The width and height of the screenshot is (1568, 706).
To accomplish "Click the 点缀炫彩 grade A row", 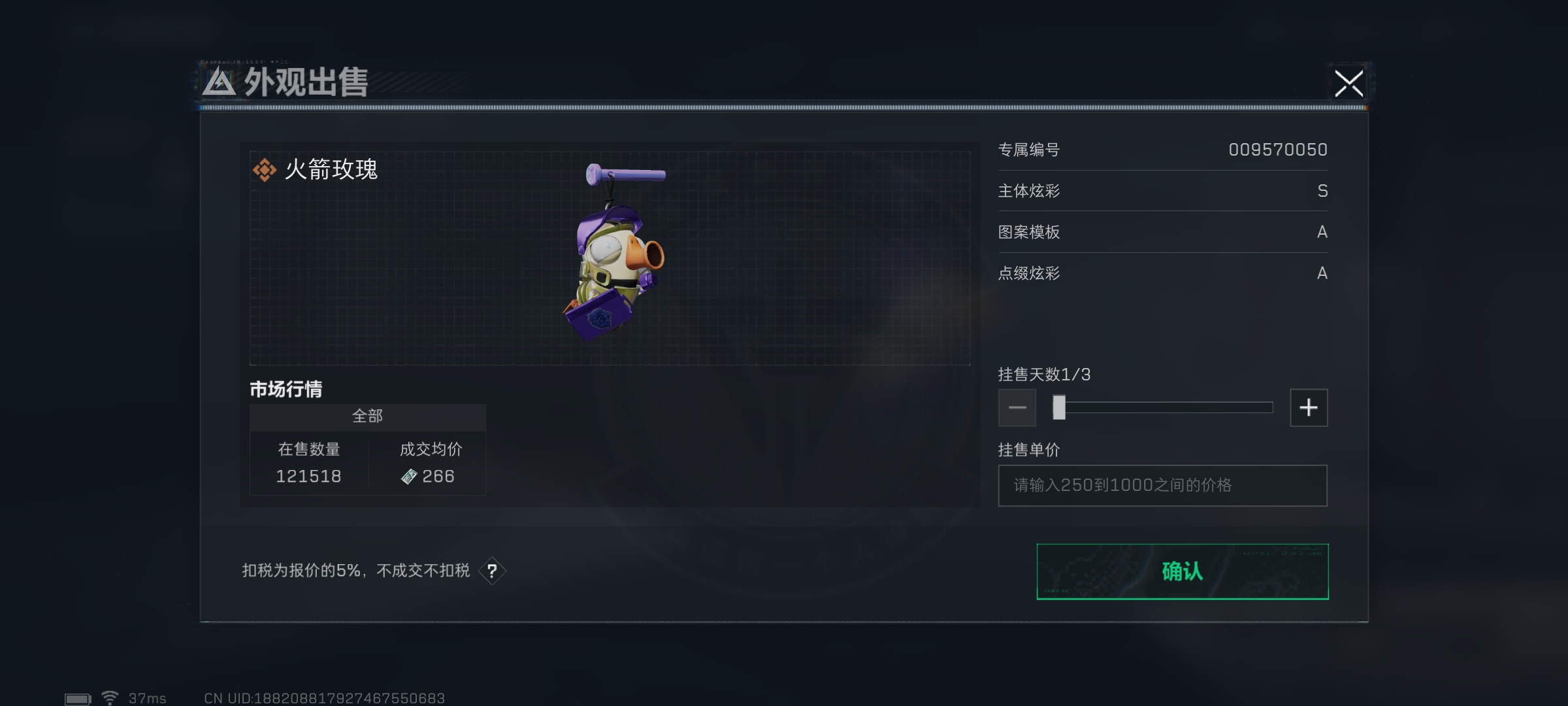I will [x=1163, y=273].
